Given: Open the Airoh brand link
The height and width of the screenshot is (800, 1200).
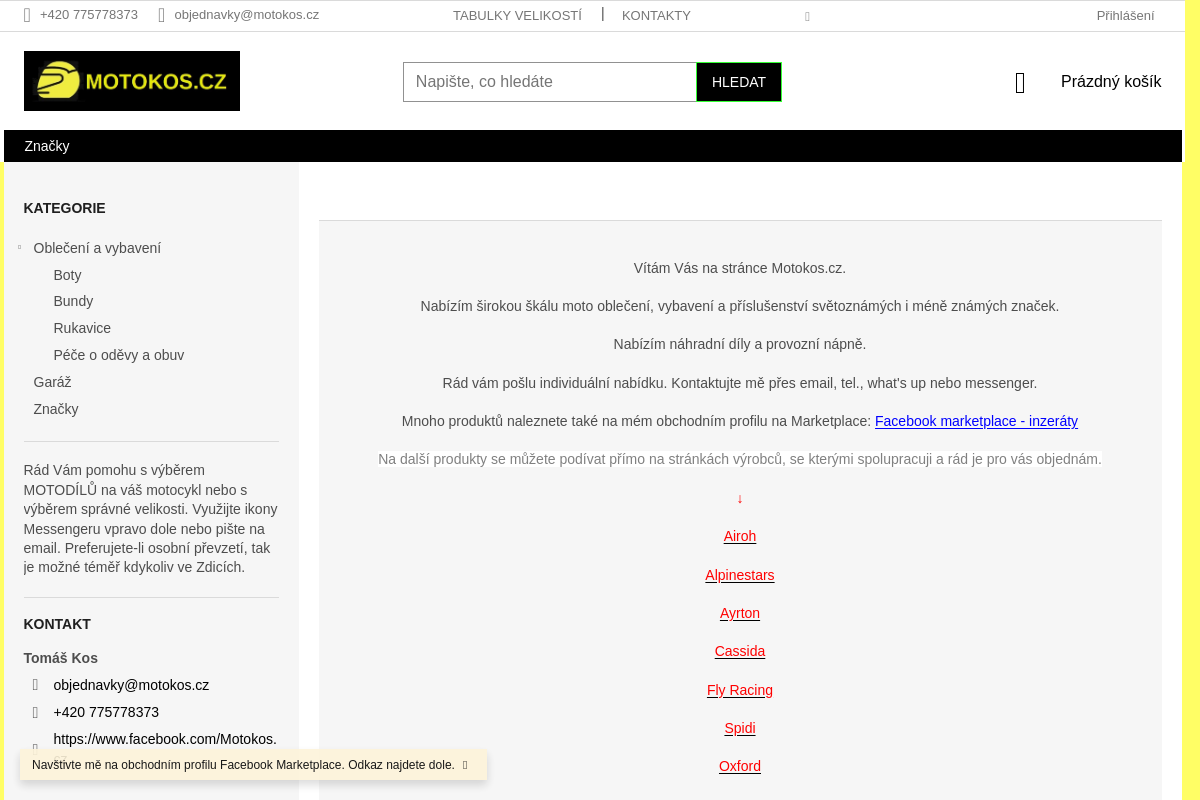Looking at the screenshot, I should click(740, 536).
